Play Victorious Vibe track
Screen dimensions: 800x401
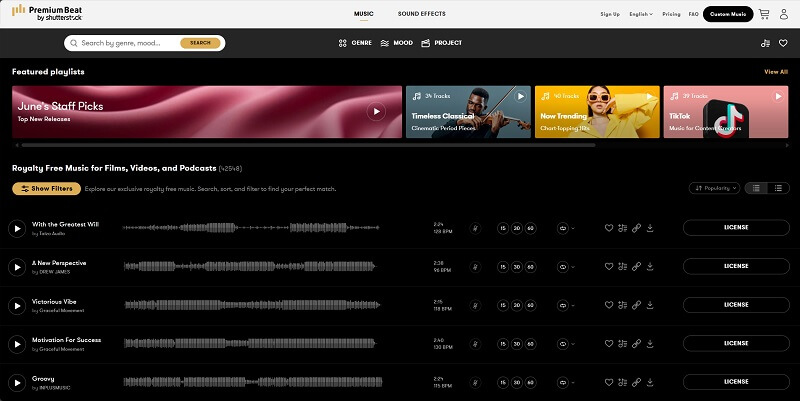tap(17, 306)
